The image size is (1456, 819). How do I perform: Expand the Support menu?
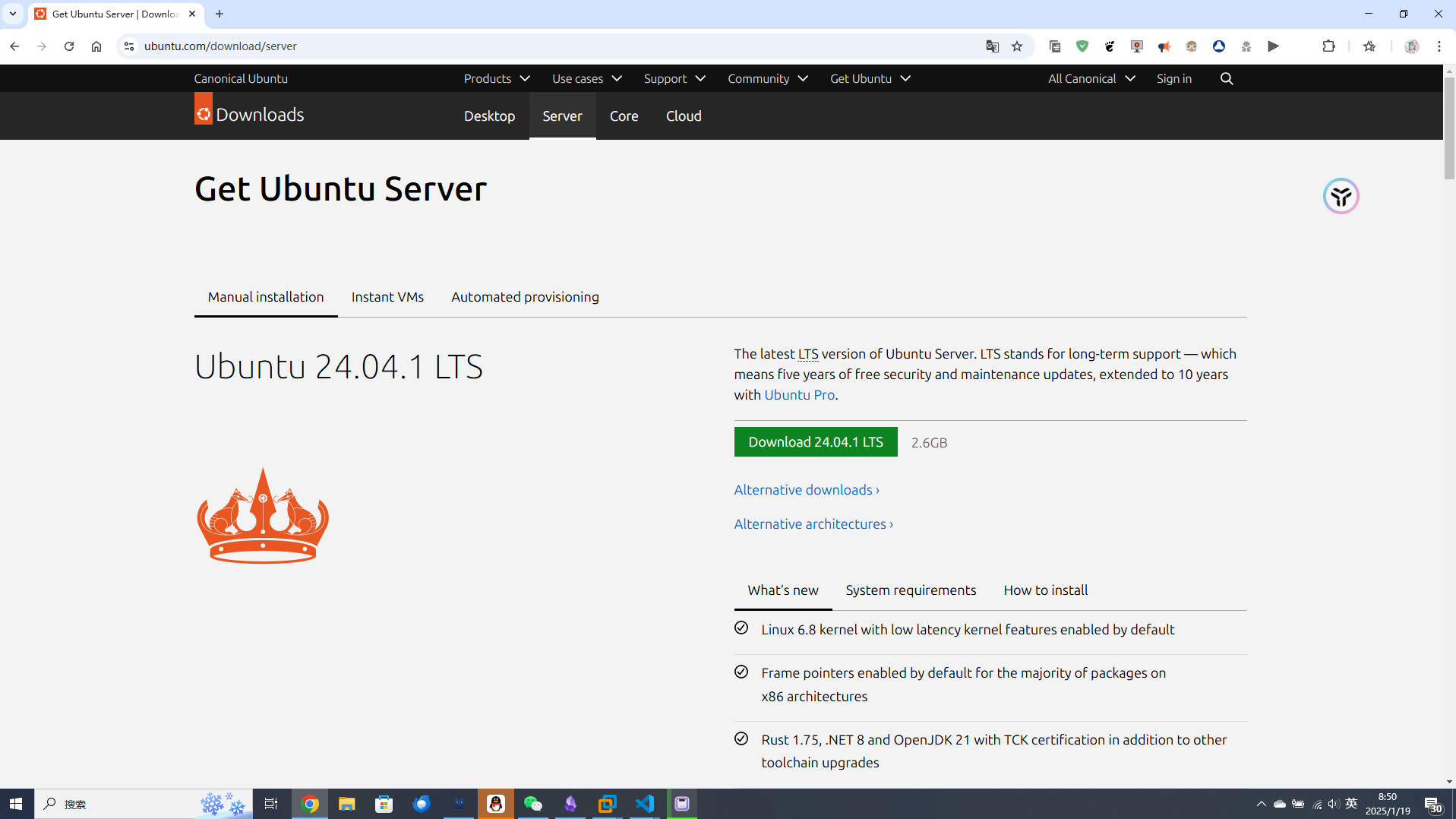click(674, 78)
